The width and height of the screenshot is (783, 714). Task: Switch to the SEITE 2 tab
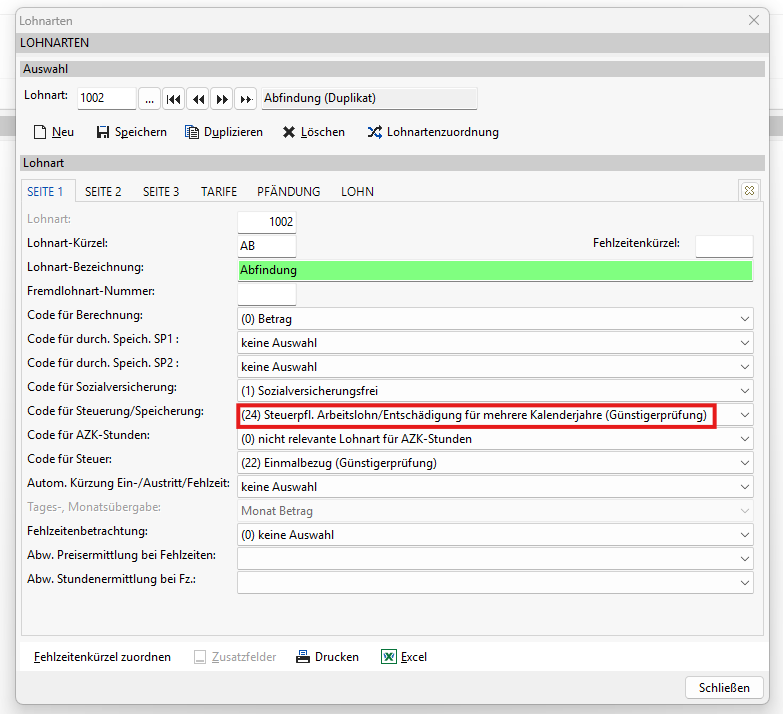103,192
